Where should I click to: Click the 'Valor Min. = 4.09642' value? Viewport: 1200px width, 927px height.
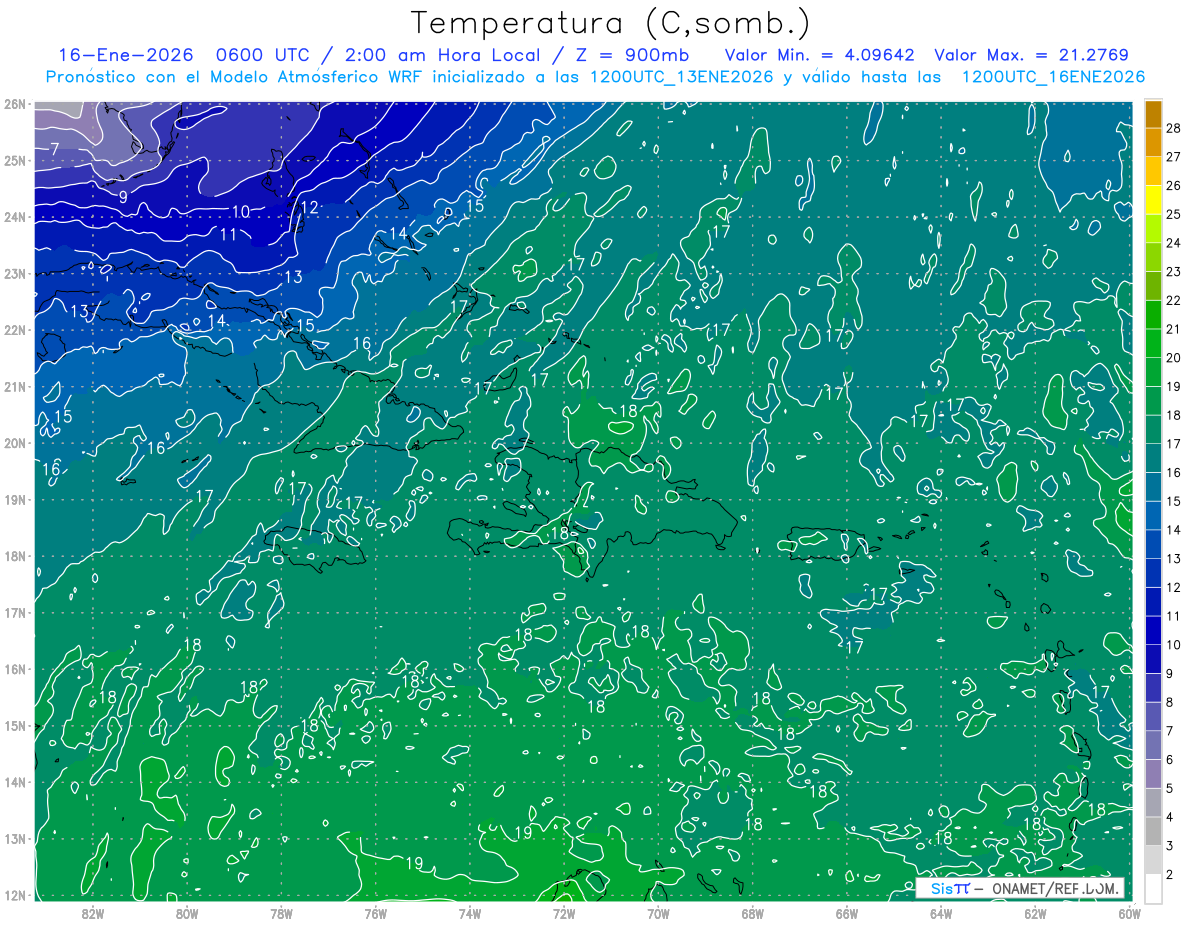click(819, 55)
